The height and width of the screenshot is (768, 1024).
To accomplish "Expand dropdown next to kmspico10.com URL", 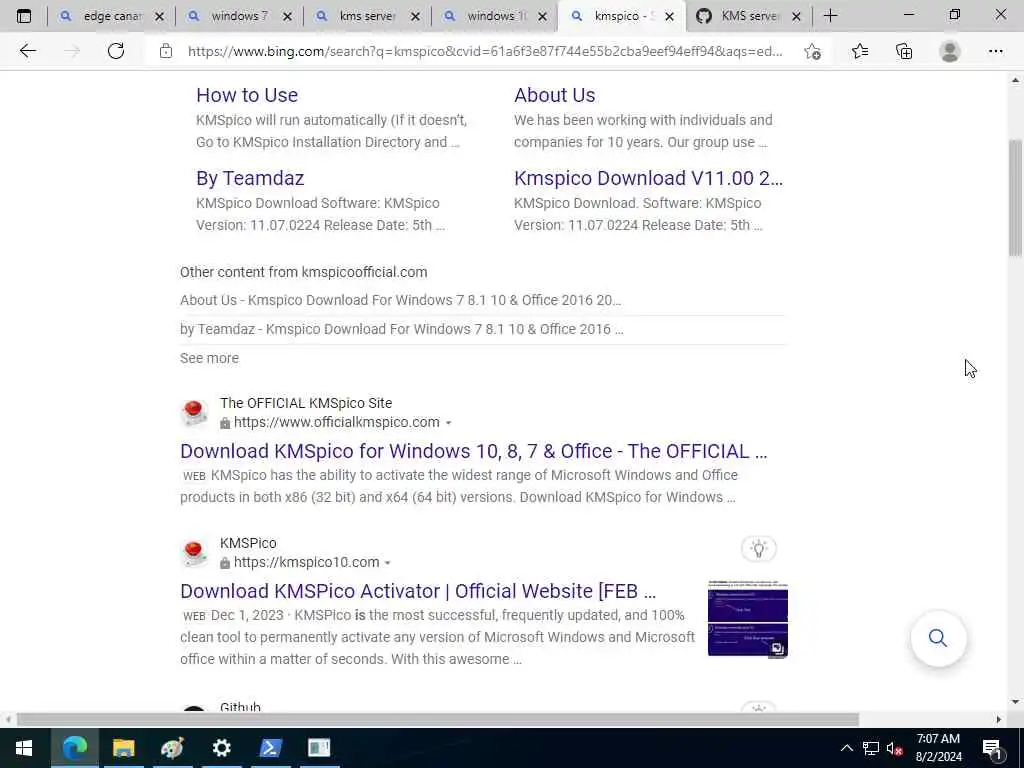I will pyautogui.click(x=388, y=563).
